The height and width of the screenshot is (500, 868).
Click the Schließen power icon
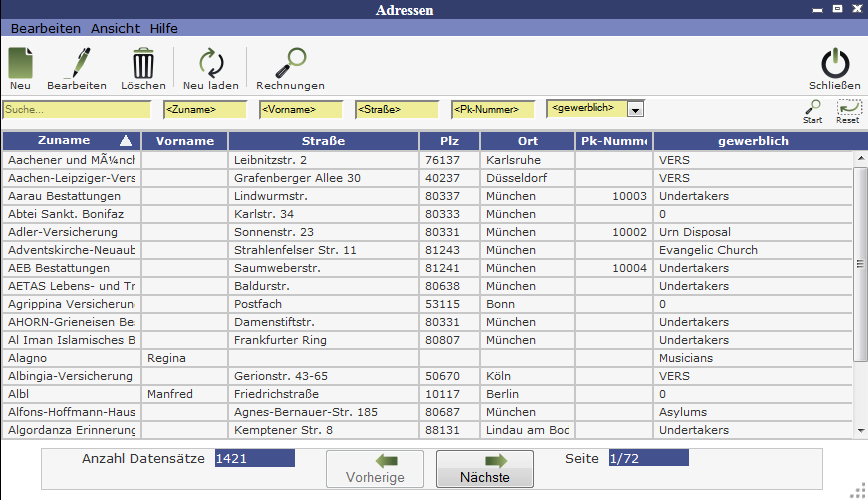pos(834,66)
